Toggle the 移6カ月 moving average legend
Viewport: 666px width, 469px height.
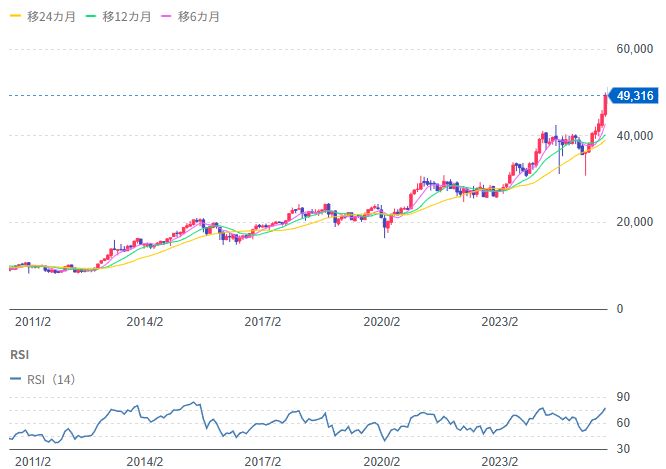[x=197, y=17]
